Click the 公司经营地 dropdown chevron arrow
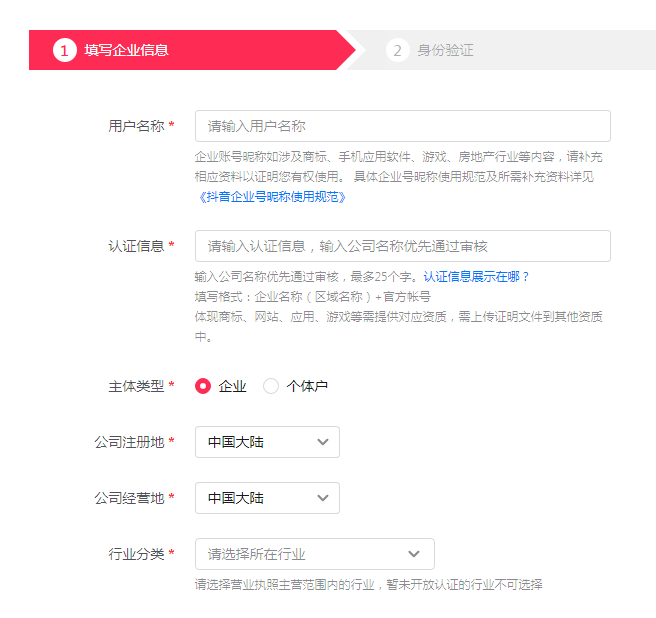This screenshot has height=618, width=656. pos(323,498)
